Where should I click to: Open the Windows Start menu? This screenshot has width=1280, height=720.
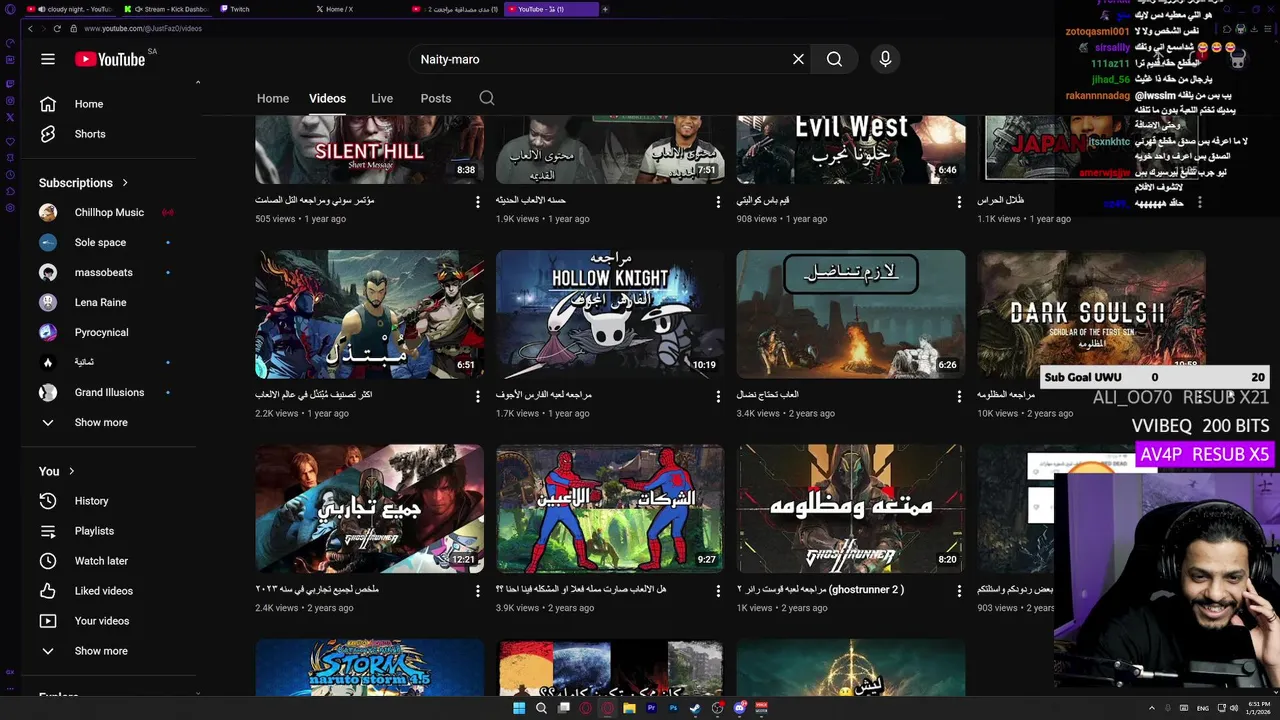tap(519, 708)
